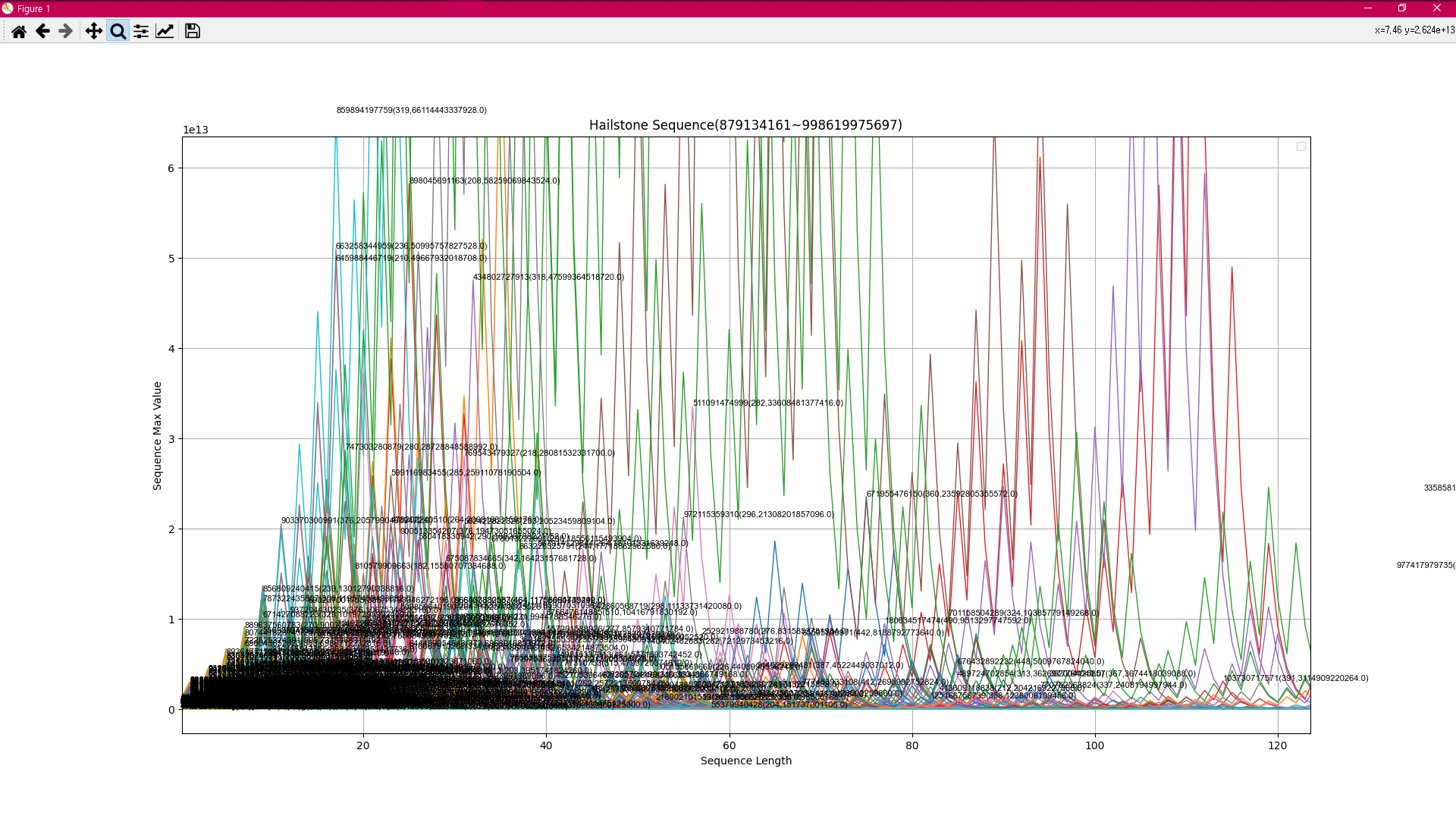Click the annotation starting with '810579909663(182'

point(430,566)
